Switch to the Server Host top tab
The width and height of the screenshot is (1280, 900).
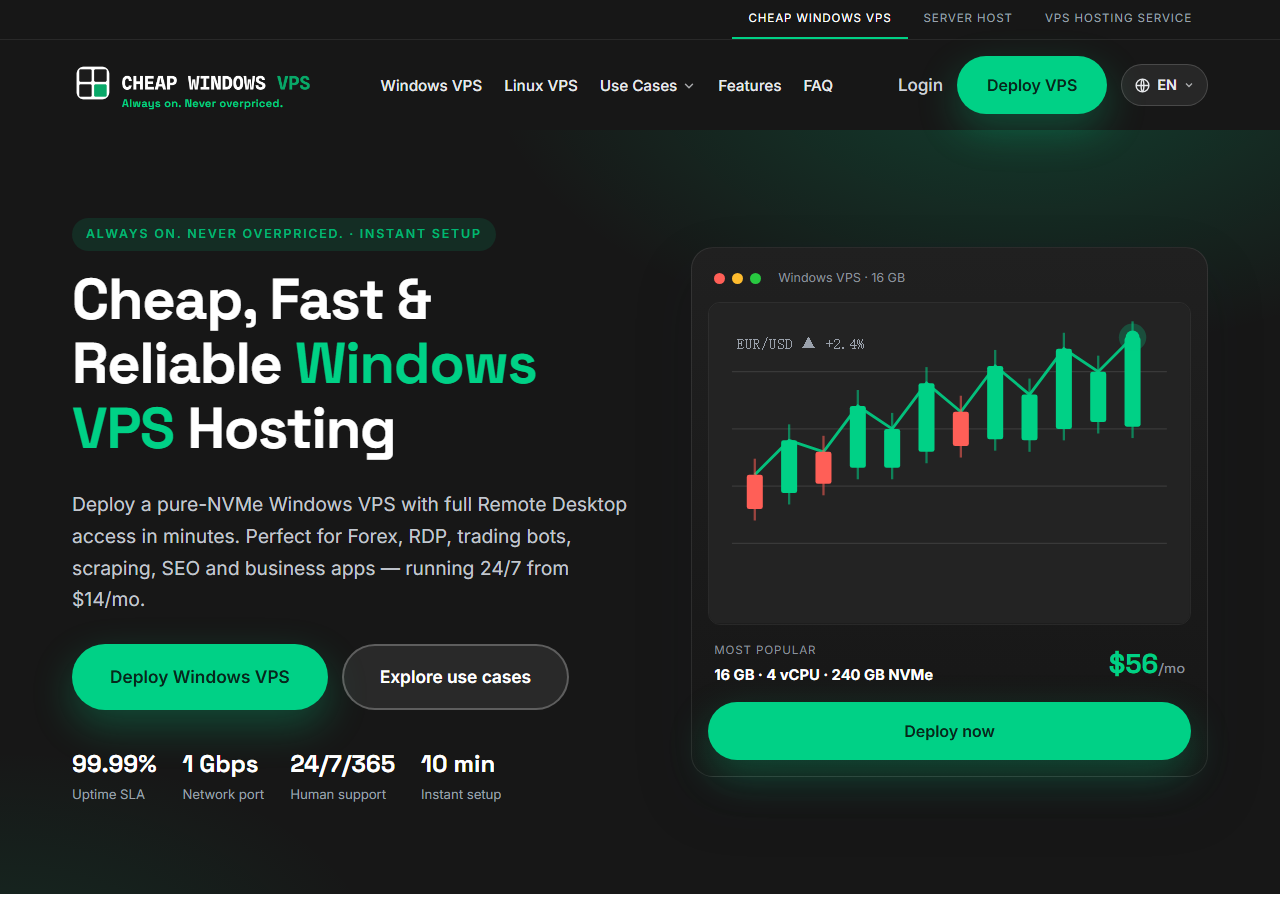[968, 18]
